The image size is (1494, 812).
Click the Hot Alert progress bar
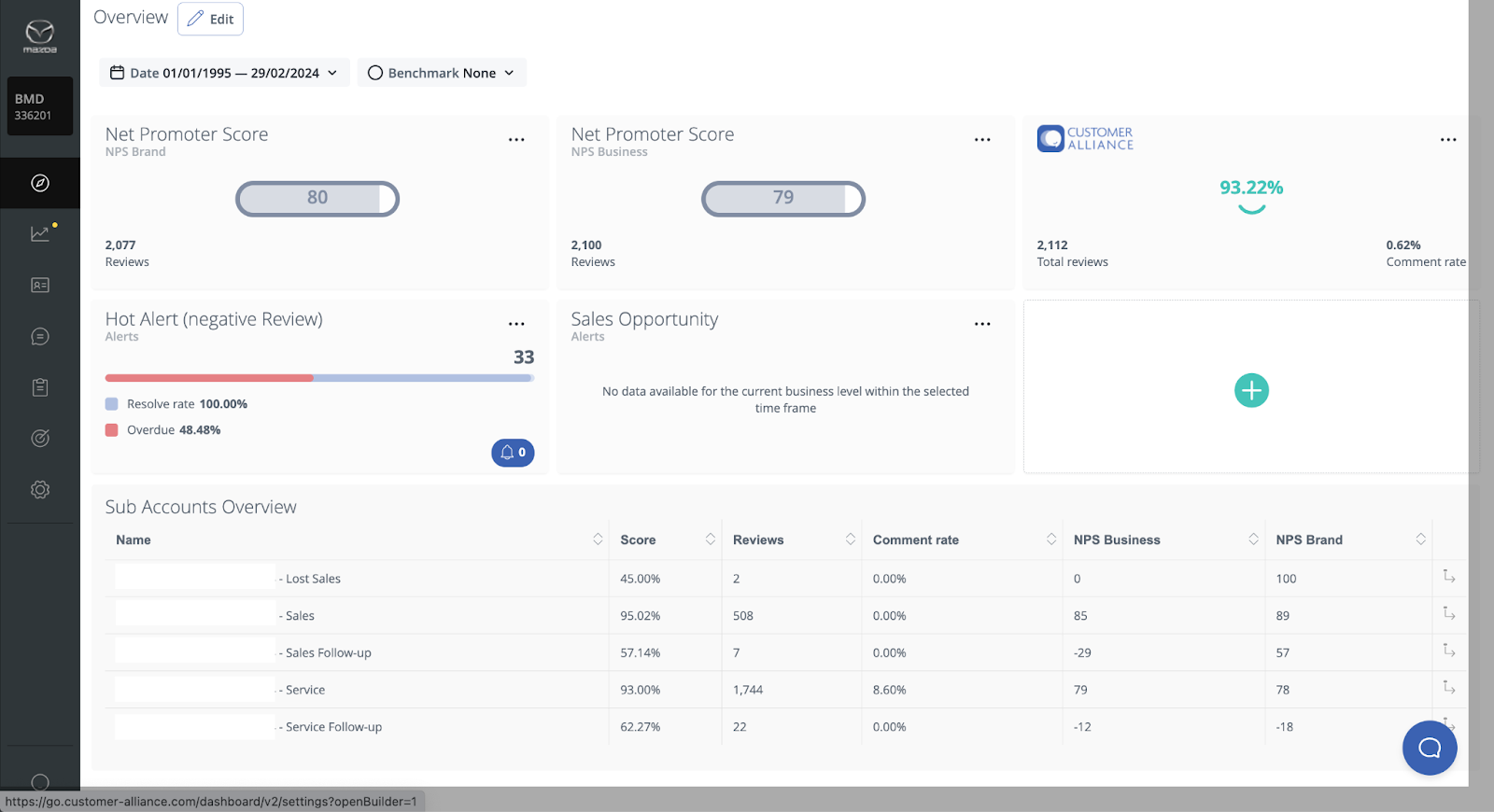319,378
